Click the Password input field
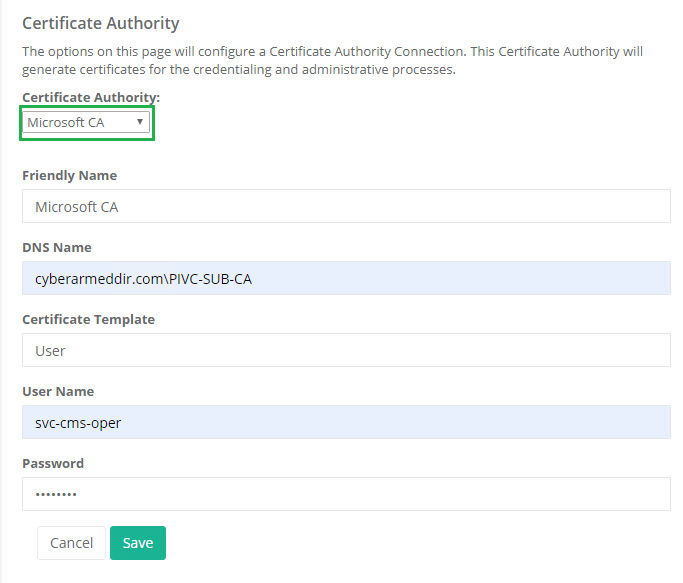683x583 pixels. pos(346,494)
